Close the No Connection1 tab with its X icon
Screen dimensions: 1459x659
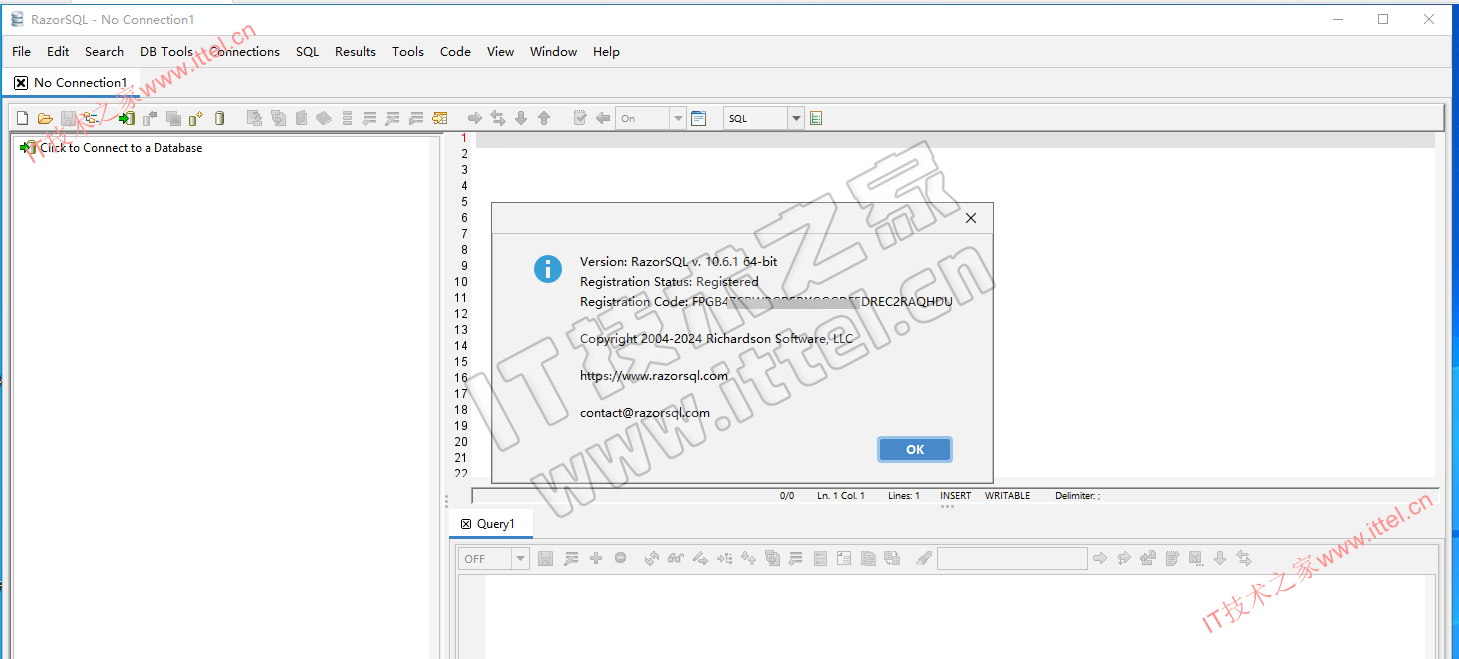click(x=21, y=83)
